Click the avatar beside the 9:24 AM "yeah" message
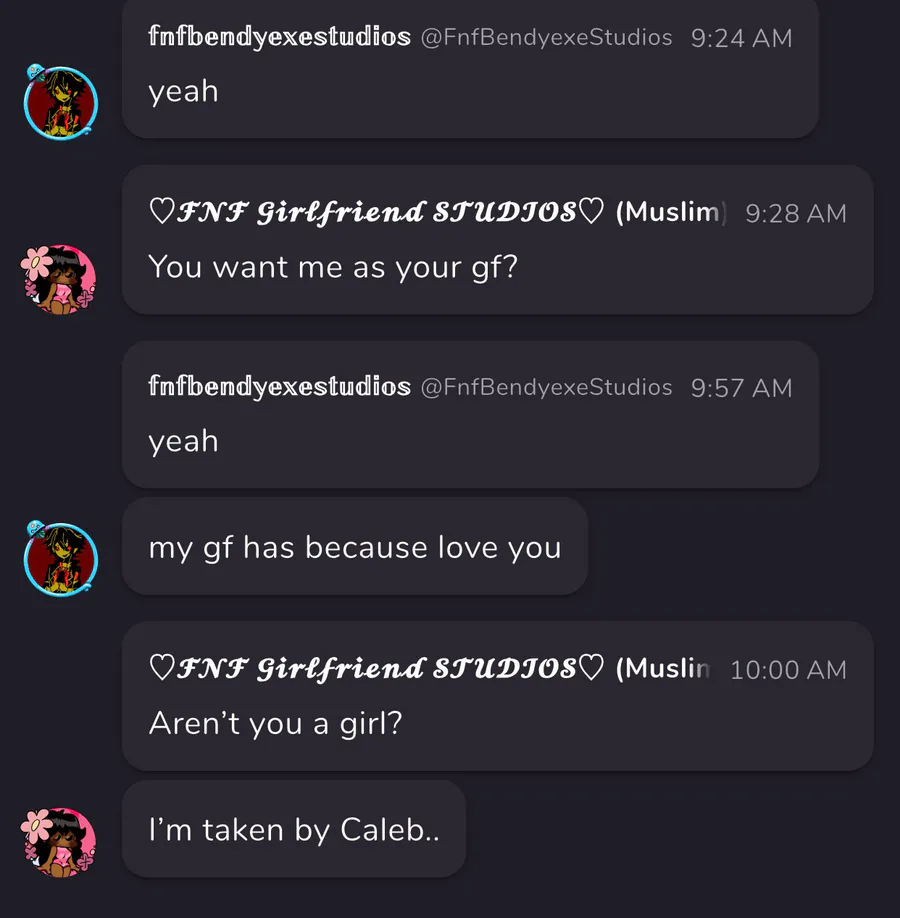 coord(60,103)
